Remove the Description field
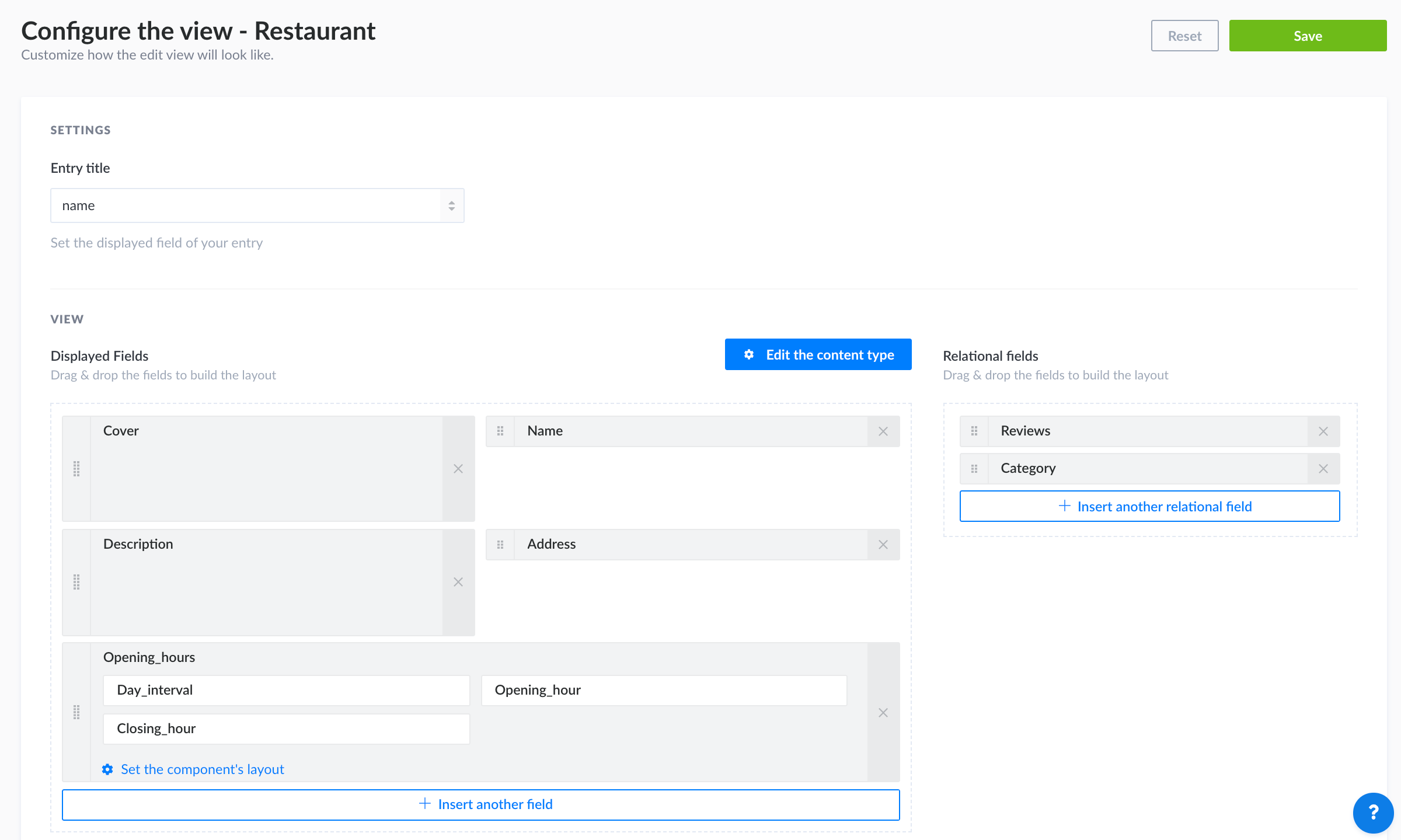 [x=459, y=581]
